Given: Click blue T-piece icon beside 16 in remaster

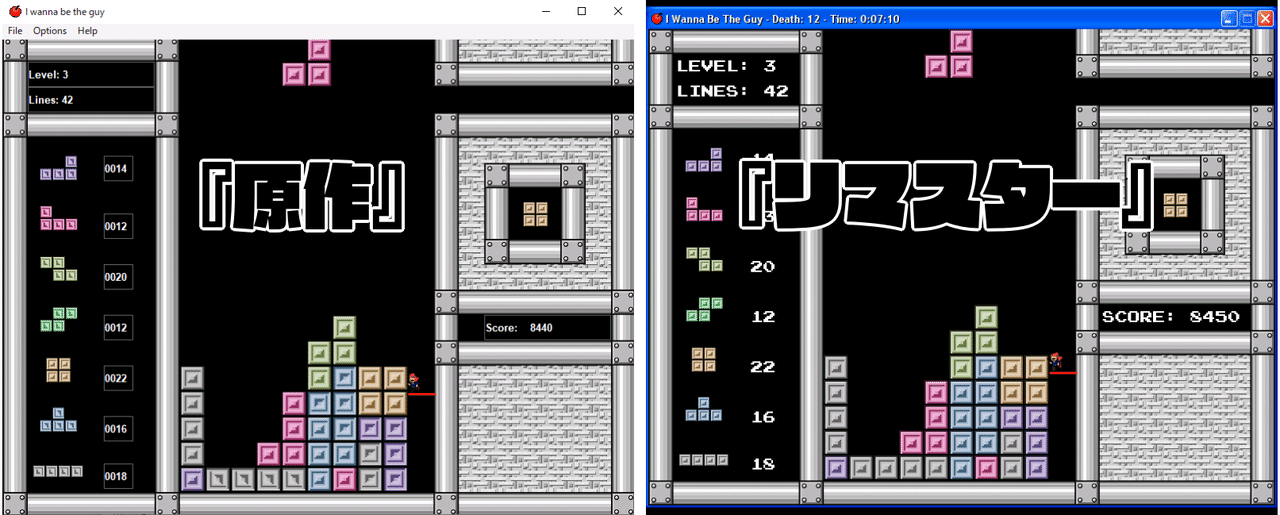Looking at the screenshot, I should (x=704, y=409).
